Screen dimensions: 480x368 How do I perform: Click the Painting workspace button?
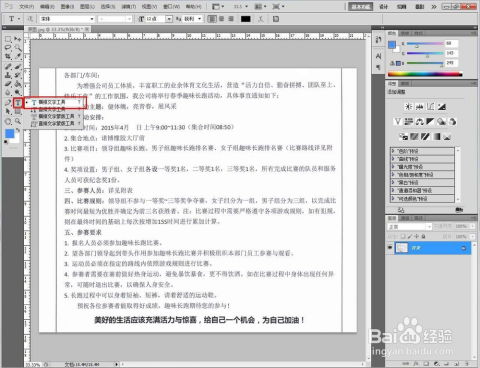pyautogui.click(x=401, y=6)
